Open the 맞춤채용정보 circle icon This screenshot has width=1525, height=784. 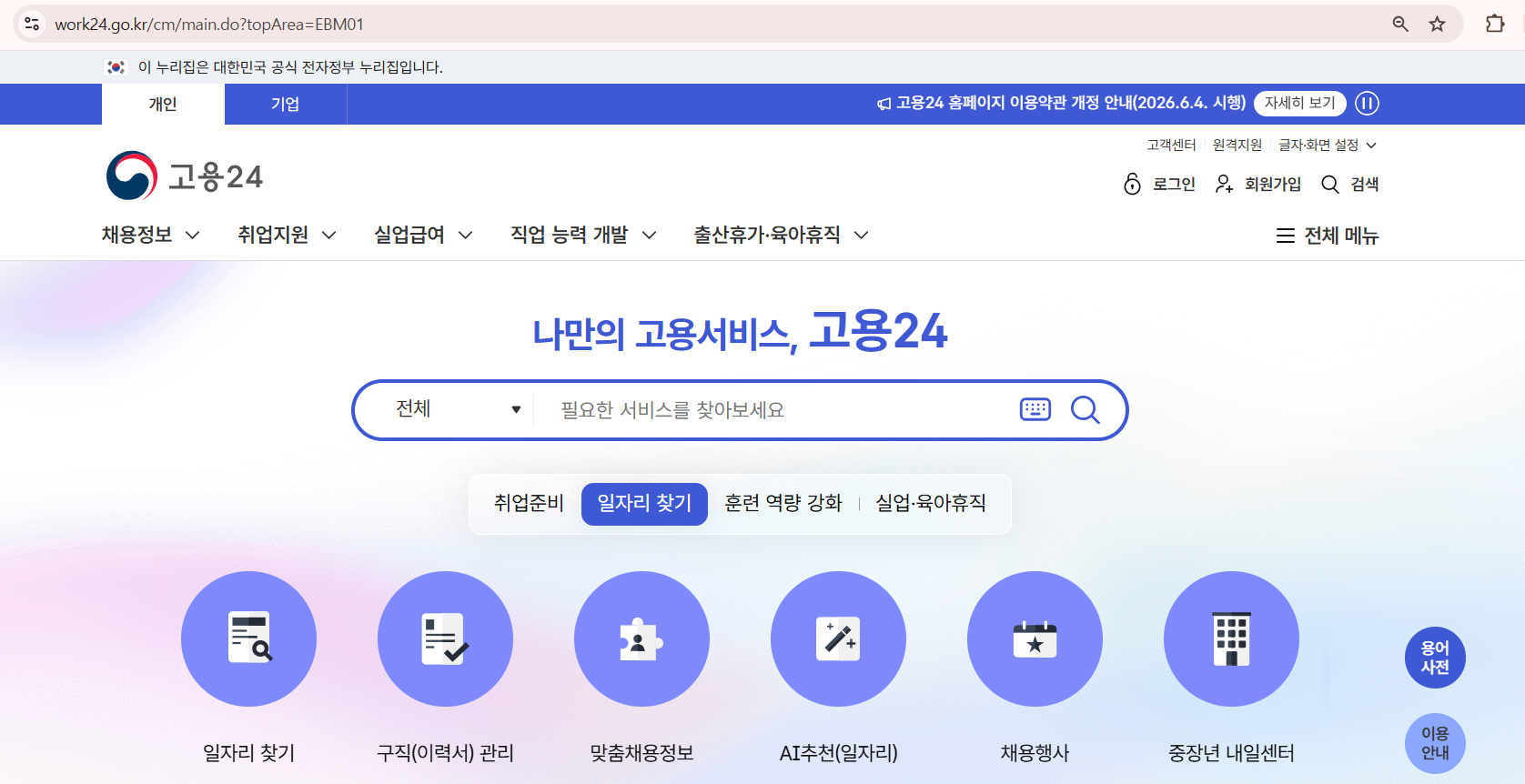(x=641, y=638)
